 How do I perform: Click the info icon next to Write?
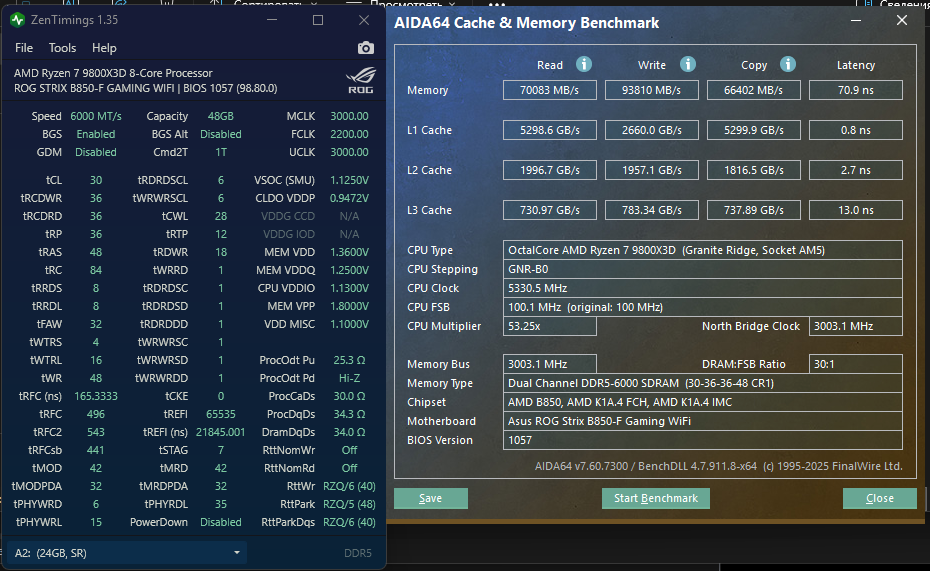(688, 64)
